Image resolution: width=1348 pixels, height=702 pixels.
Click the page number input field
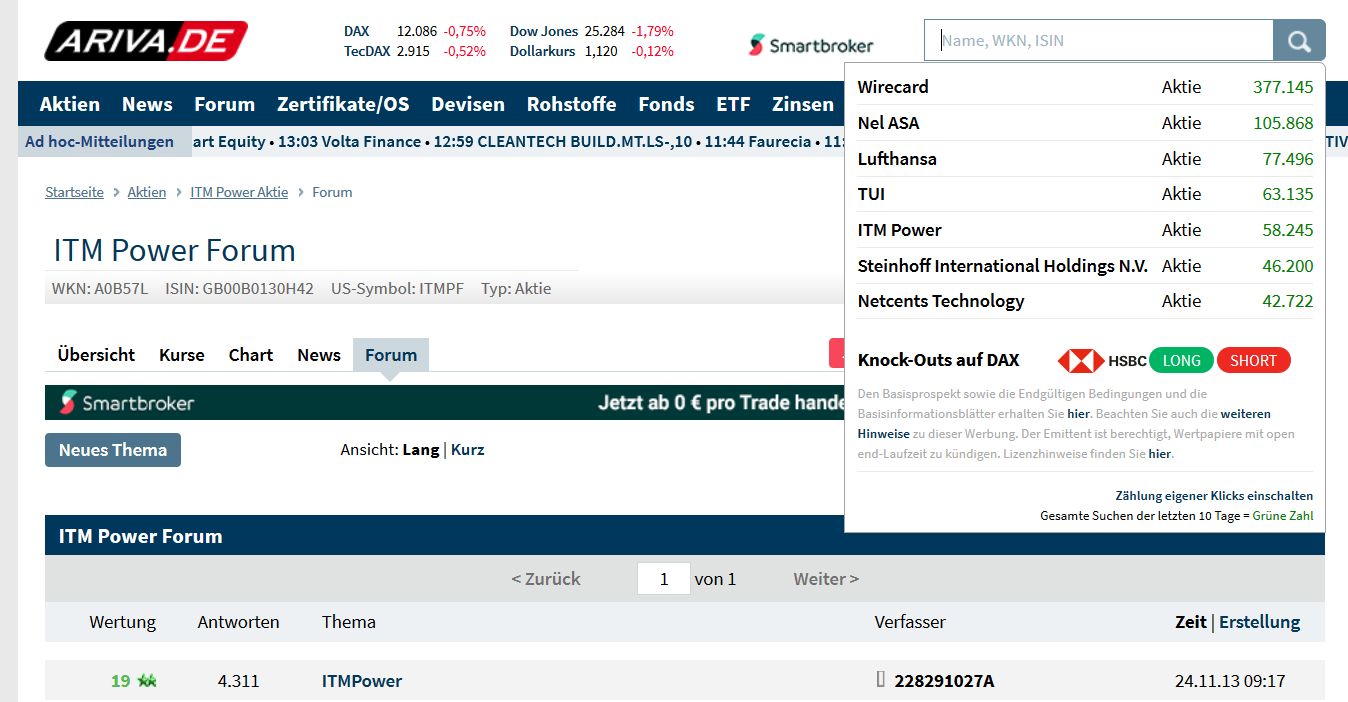[x=664, y=579]
